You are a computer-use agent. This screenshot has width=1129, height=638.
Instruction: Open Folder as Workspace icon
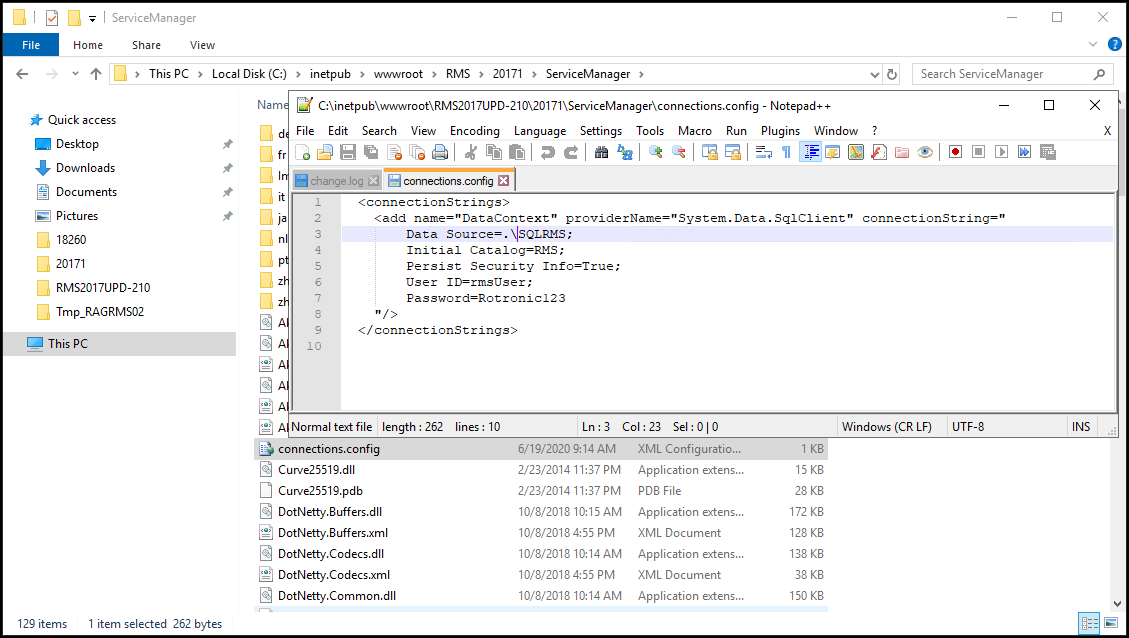[902, 153]
